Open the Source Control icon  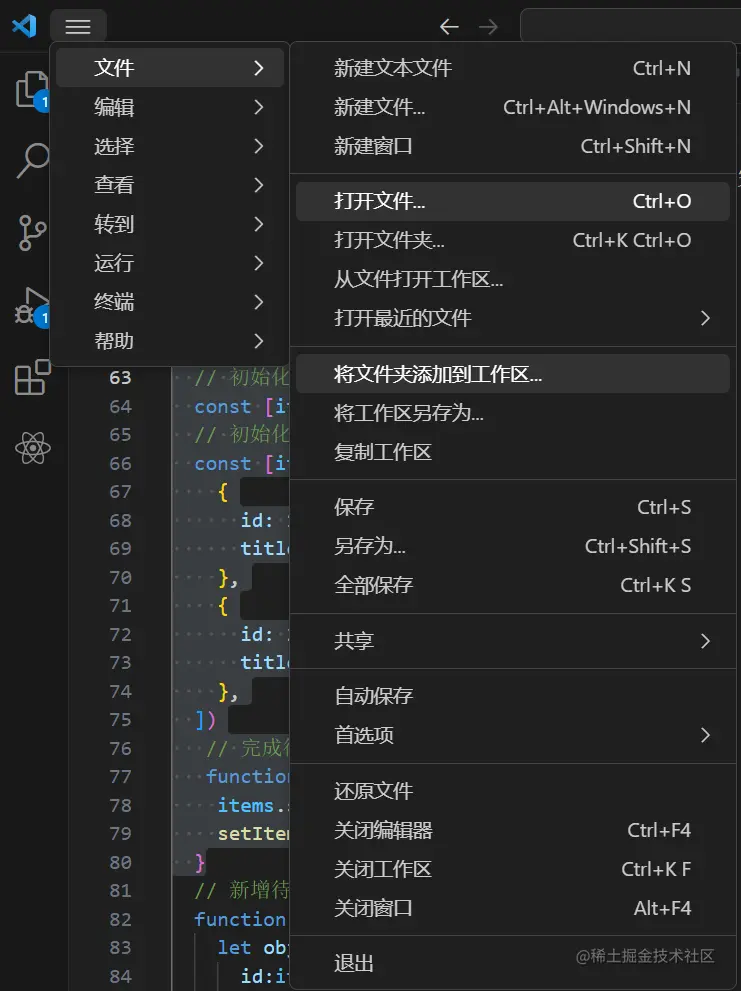[31, 232]
